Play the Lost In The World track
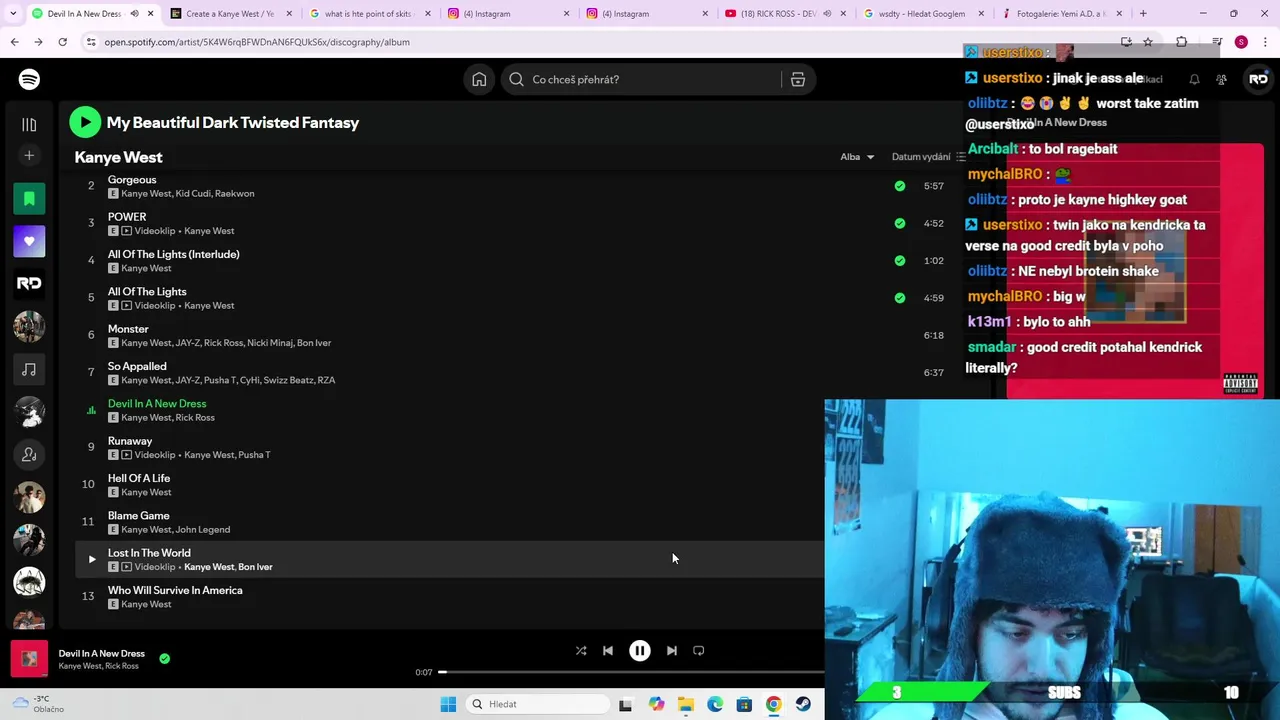Viewport: 1280px width, 720px height. (91, 559)
